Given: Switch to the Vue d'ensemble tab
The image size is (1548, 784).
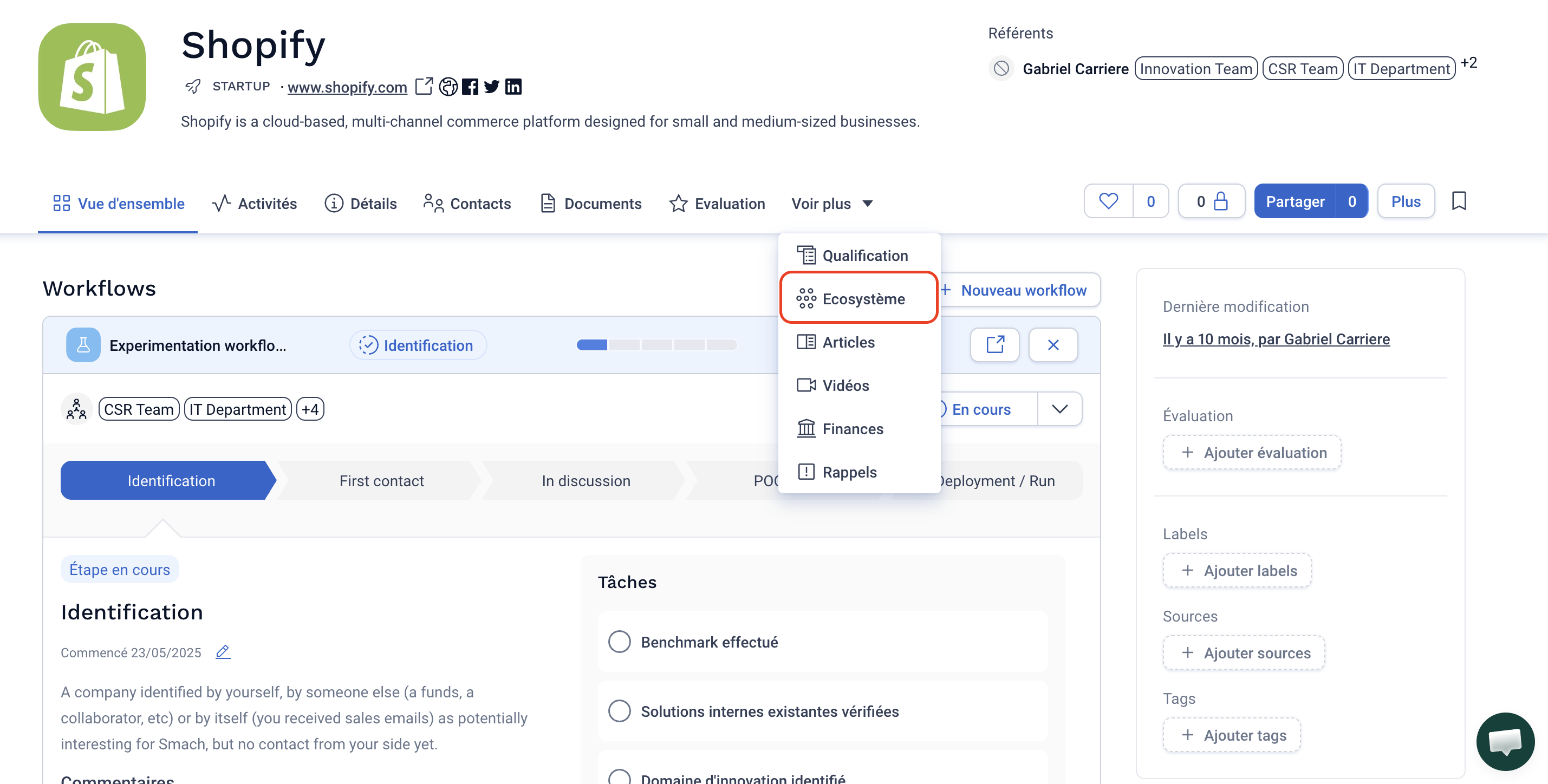Looking at the screenshot, I should click(119, 204).
